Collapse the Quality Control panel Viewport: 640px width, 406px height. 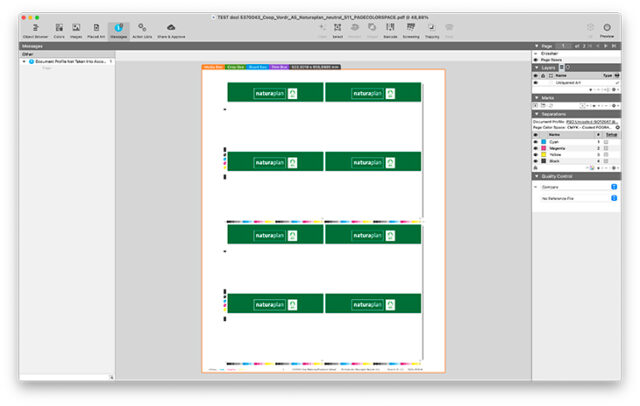click(535, 176)
